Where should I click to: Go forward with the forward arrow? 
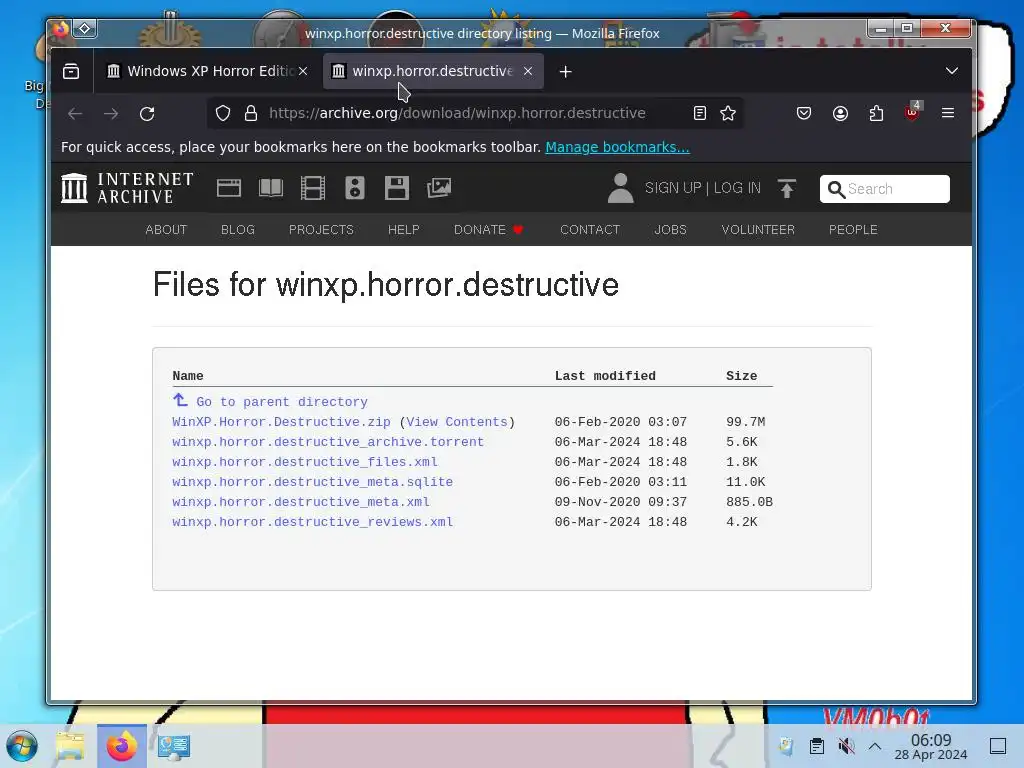coord(111,114)
